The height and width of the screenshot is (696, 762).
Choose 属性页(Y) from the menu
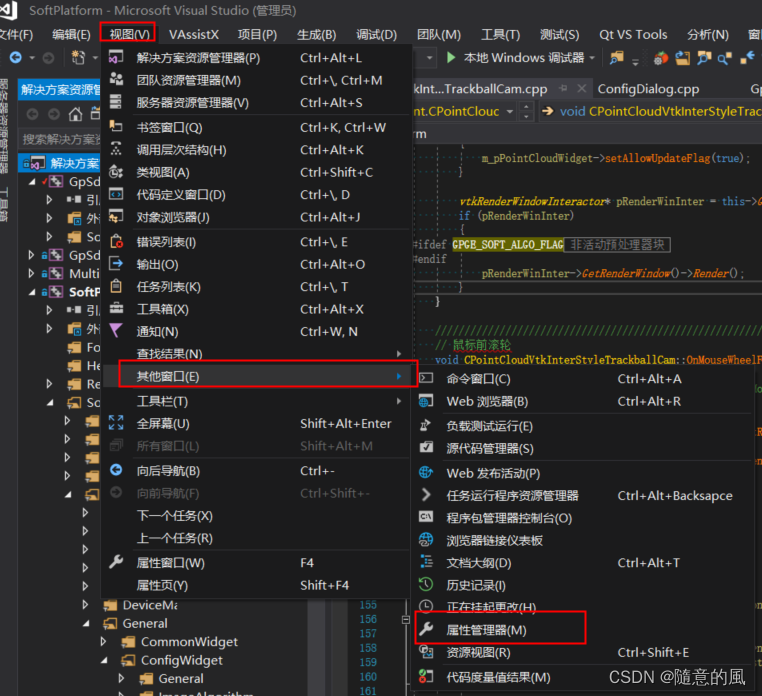[x=256, y=585]
